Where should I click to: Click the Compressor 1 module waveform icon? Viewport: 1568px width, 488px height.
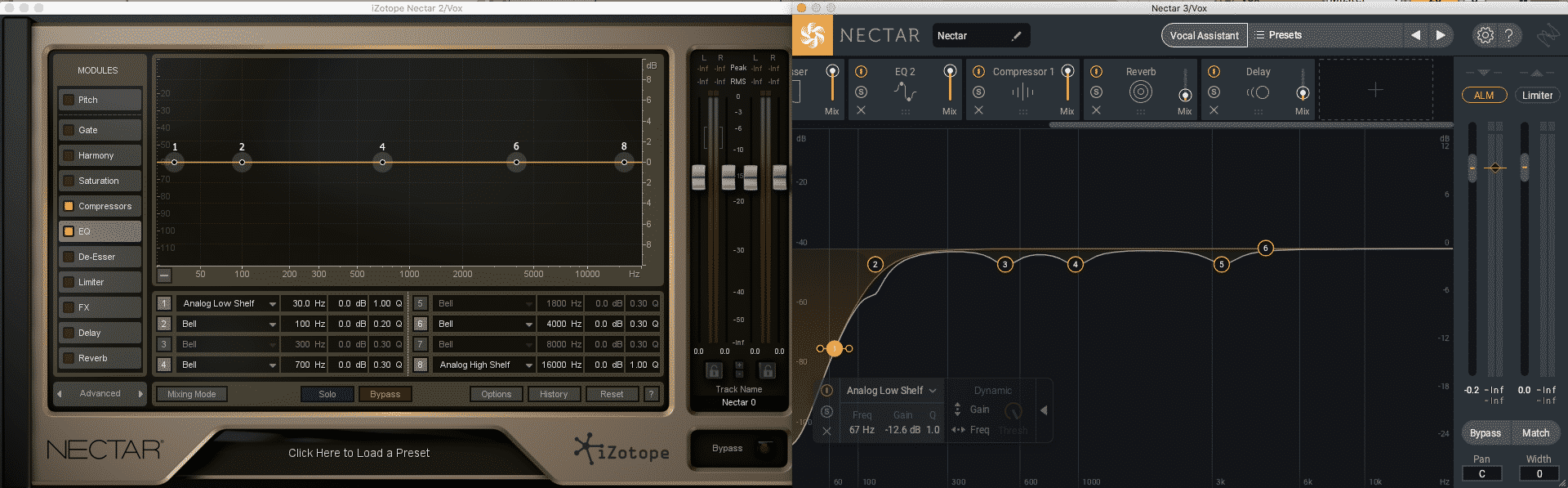coord(1022,92)
